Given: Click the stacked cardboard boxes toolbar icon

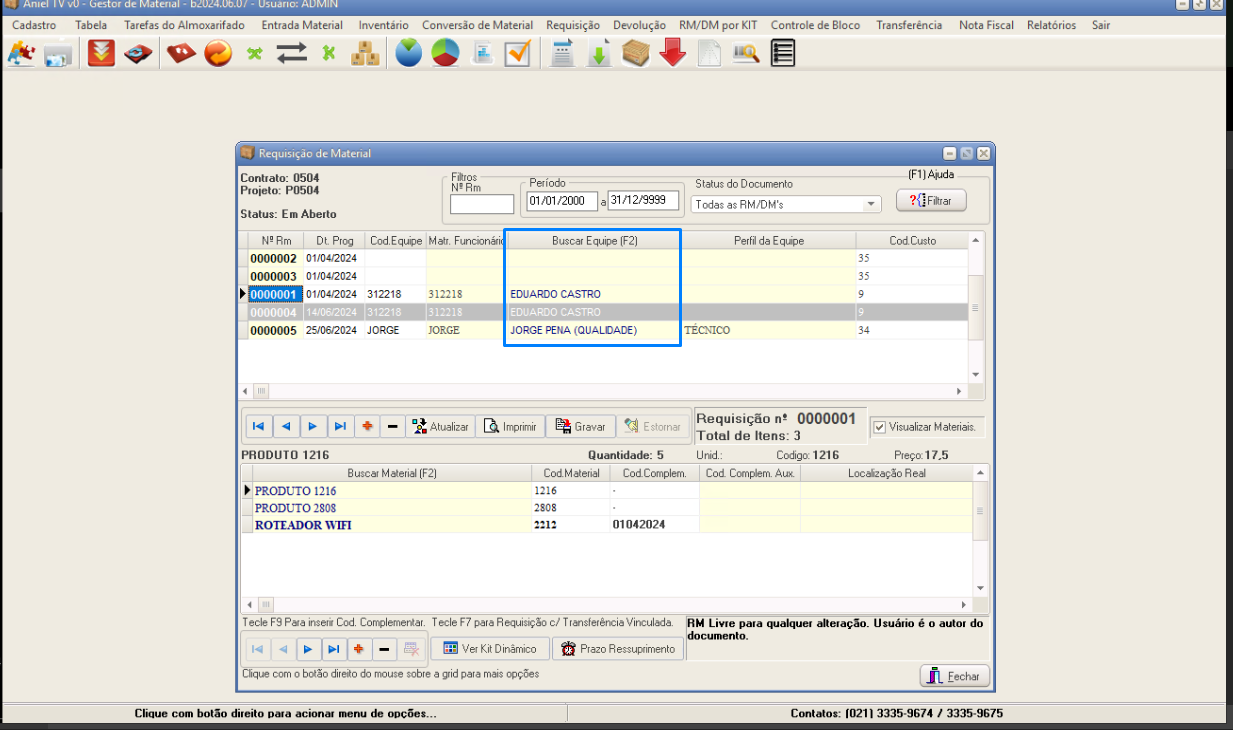Looking at the screenshot, I should click(x=364, y=53).
